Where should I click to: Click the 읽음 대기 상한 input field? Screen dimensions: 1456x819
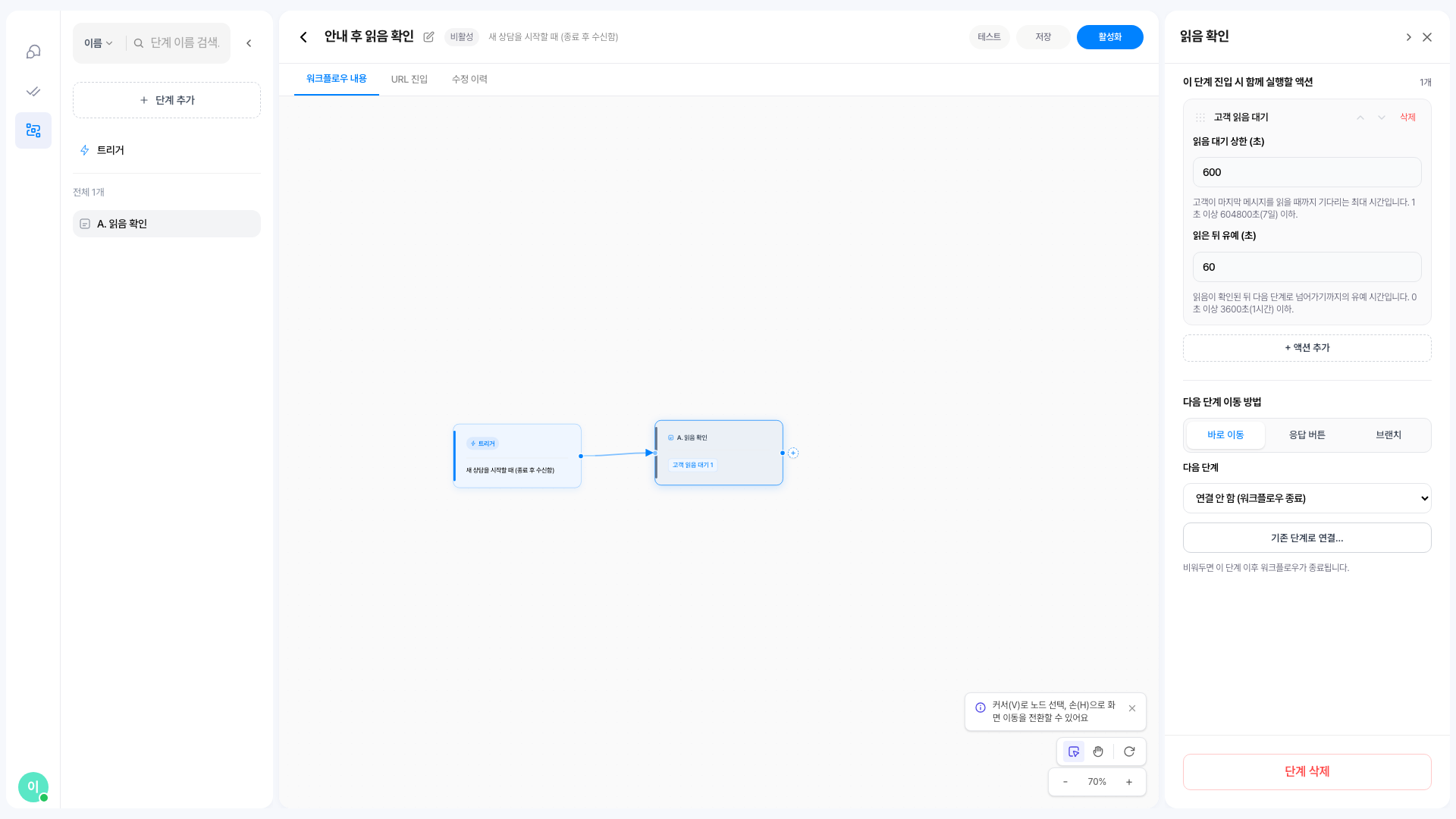(x=1307, y=172)
